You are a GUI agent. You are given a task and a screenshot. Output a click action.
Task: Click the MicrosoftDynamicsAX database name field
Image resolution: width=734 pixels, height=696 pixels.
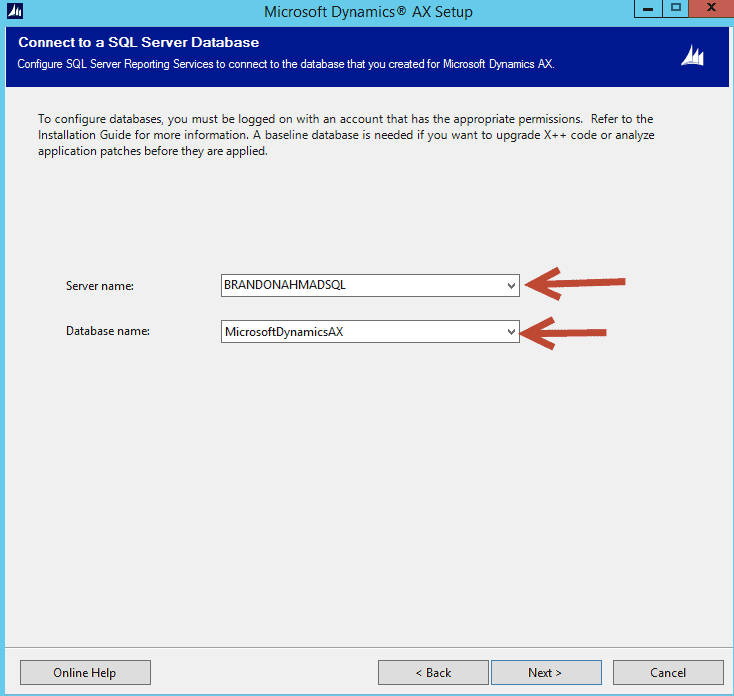coord(370,331)
